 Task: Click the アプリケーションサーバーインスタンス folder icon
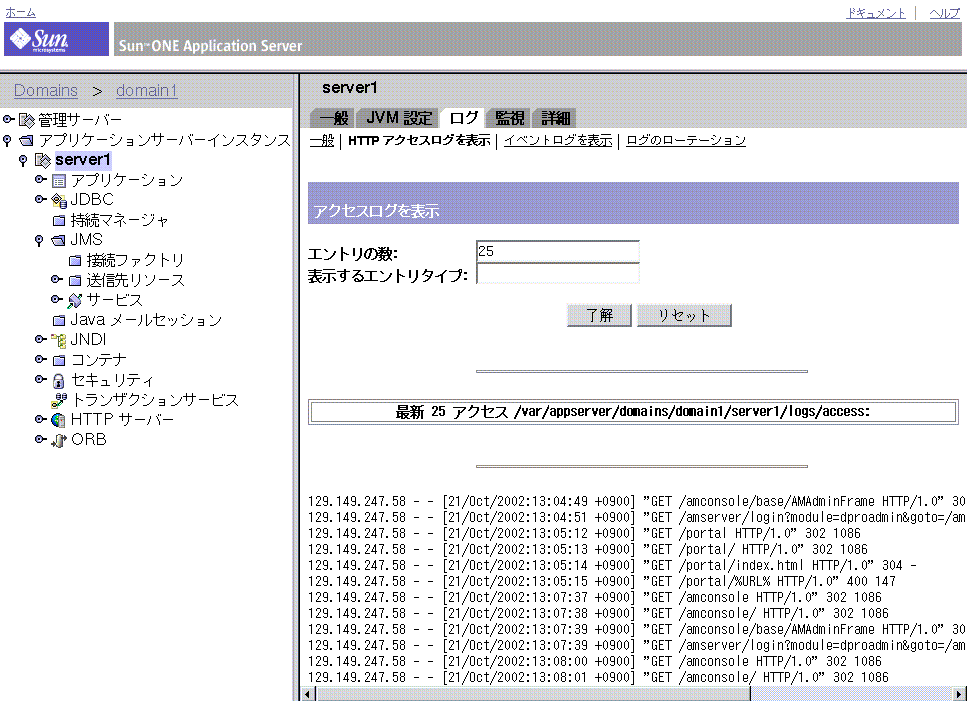[27, 140]
